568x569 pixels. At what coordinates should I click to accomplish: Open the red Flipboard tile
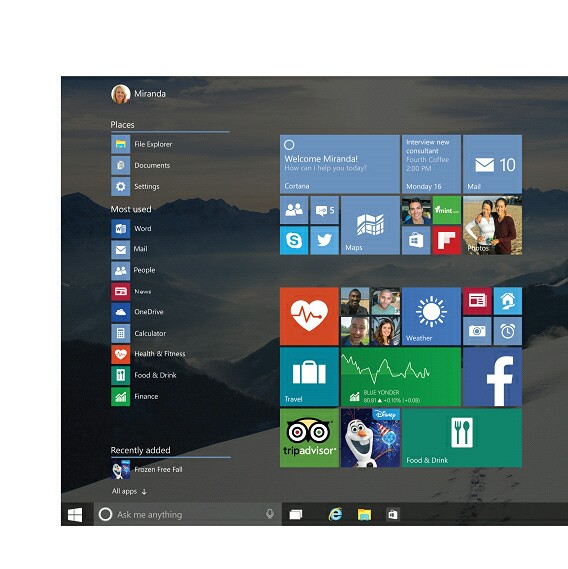coord(447,240)
